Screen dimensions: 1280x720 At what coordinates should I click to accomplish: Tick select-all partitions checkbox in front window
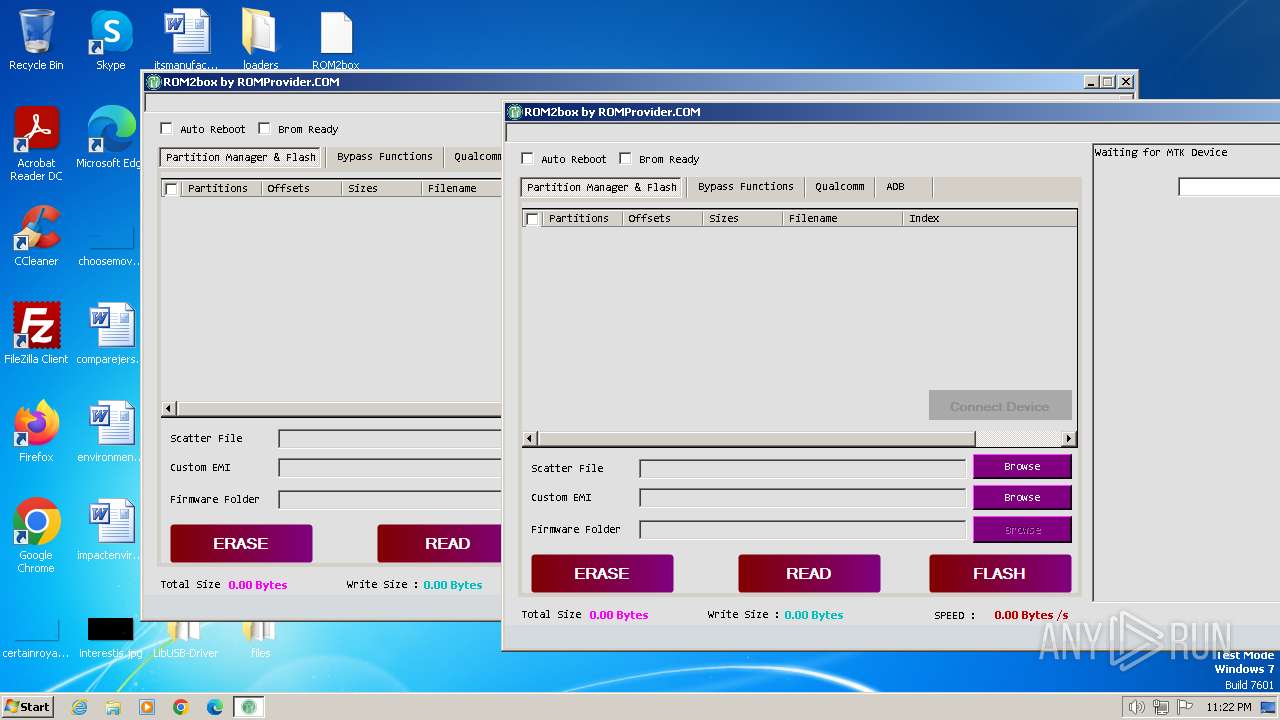pos(532,219)
